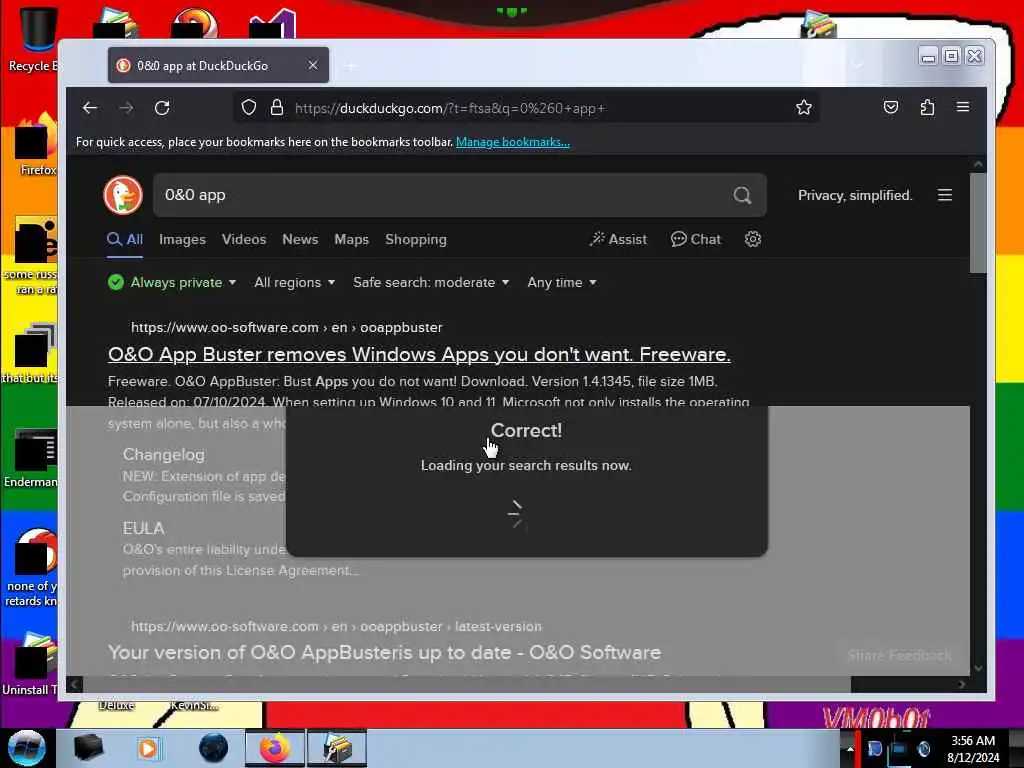This screenshot has height=768, width=1024.
Task: Show hidden system tray icons arrow
Action: (850, 748)
